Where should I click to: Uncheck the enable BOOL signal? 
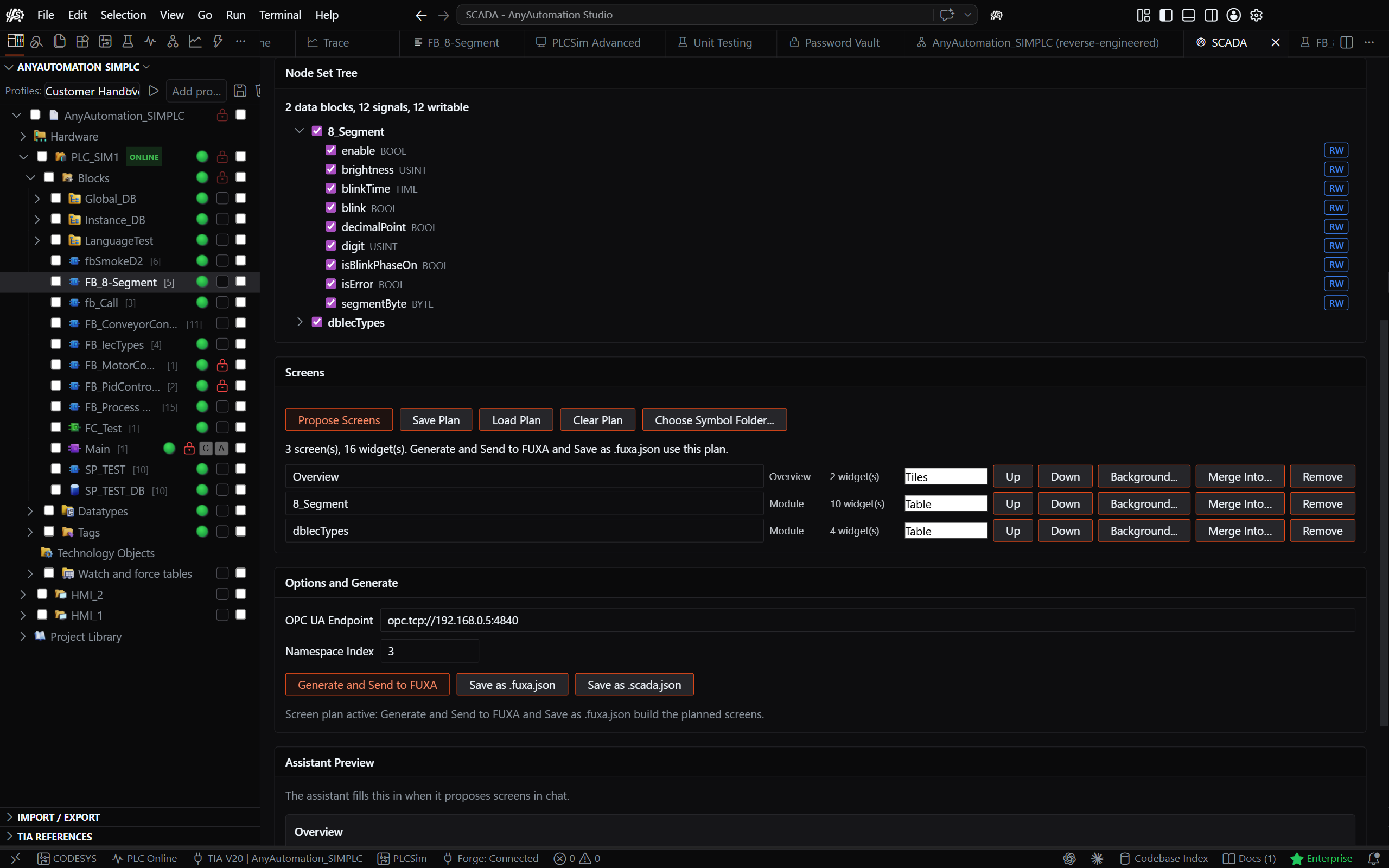click(330, 150)
